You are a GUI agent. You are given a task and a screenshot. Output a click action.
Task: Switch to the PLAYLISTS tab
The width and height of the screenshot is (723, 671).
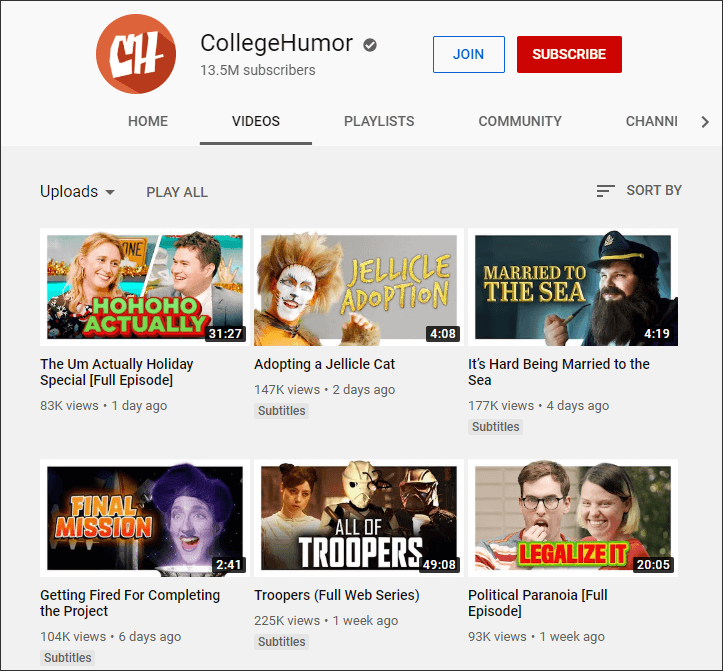click(x=379, y=121)
